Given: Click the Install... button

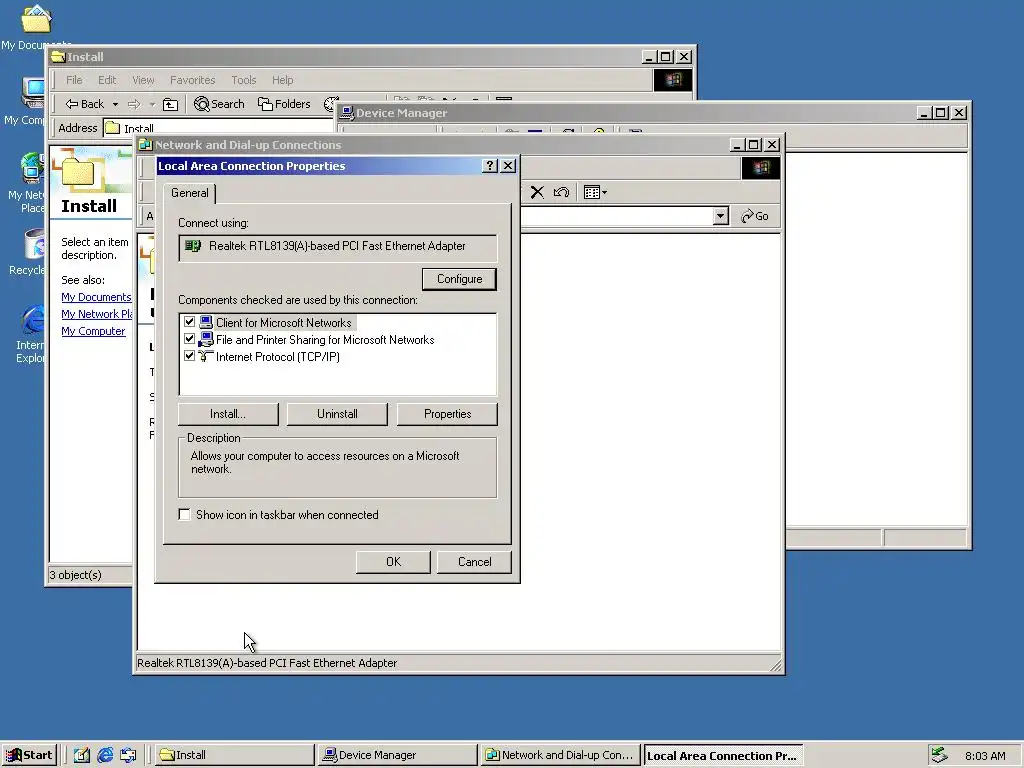Looking at the screenshot, I should 228,414.
